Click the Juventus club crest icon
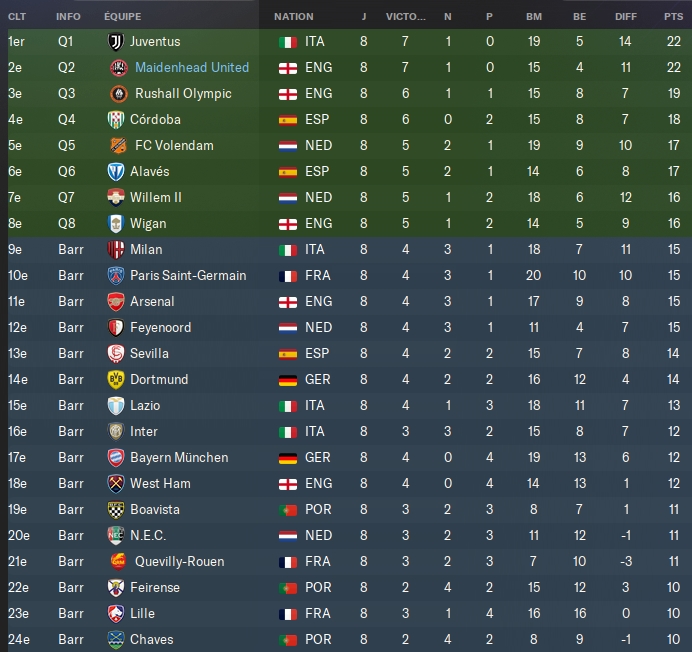Screen dimensions: 692x652 pyautogui.click(x=117, y=42)
